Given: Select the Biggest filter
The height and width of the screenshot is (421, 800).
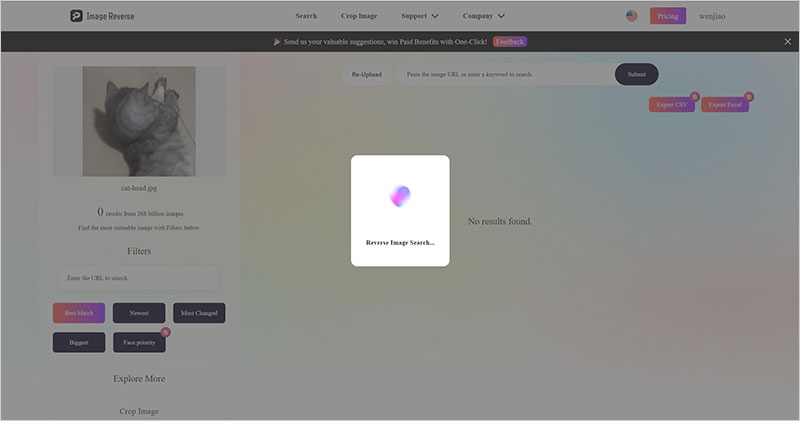Looking at the screenshot, I should click(79, 342).
